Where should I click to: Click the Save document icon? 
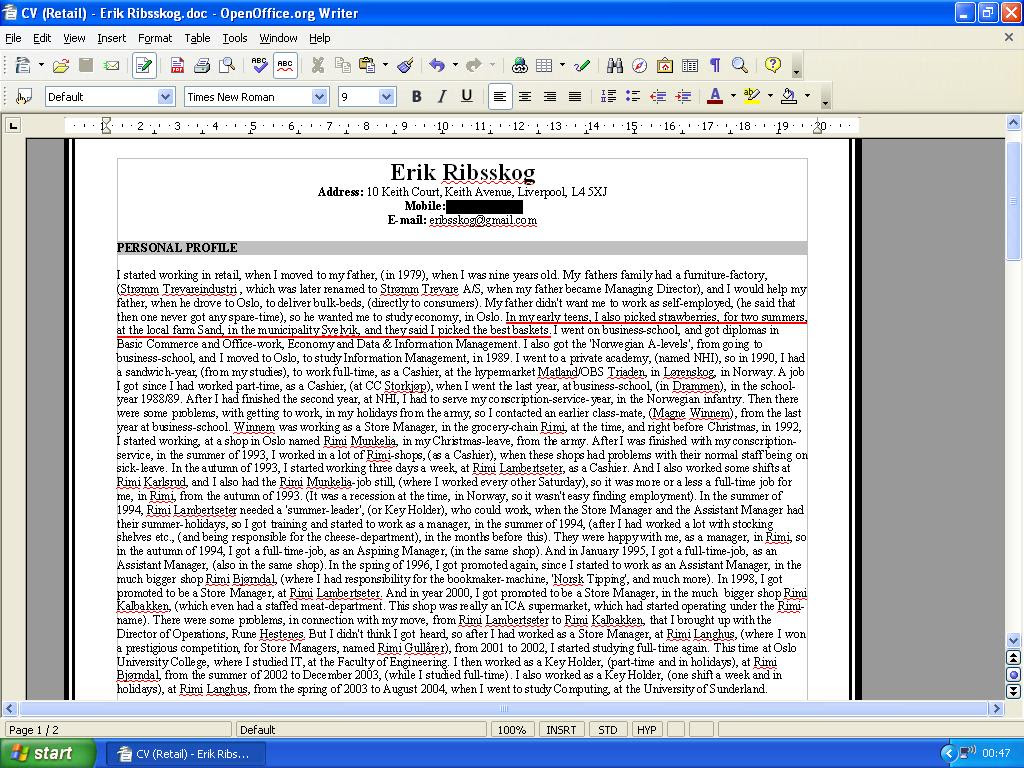[x=86, y=65]
